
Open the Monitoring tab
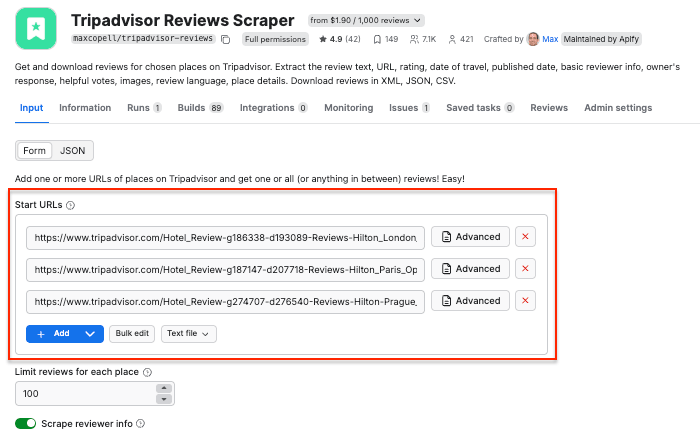pyautogui.click(x=349, y=108)
